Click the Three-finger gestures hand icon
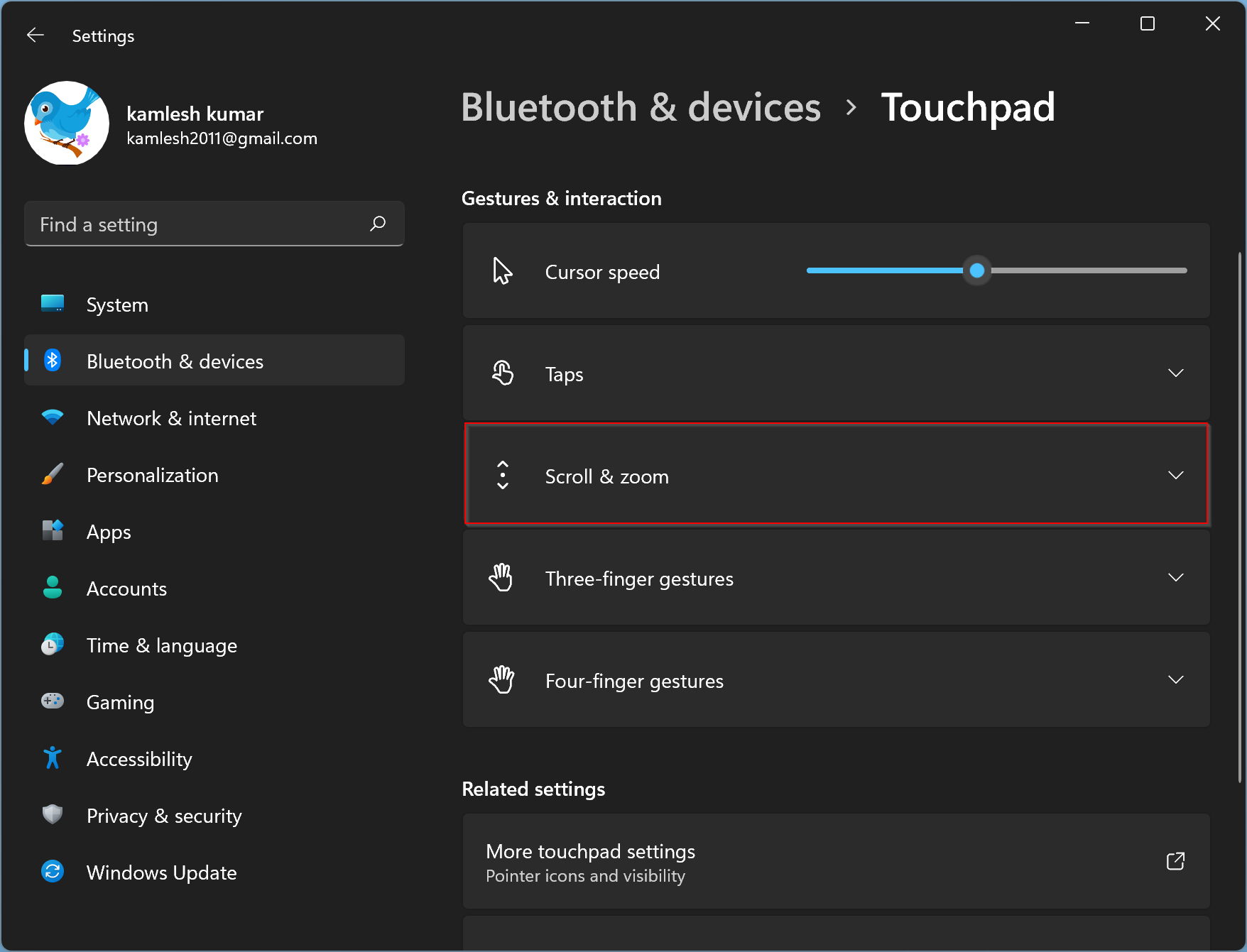Screen dimensions: 1247x952 click(501, 577)
